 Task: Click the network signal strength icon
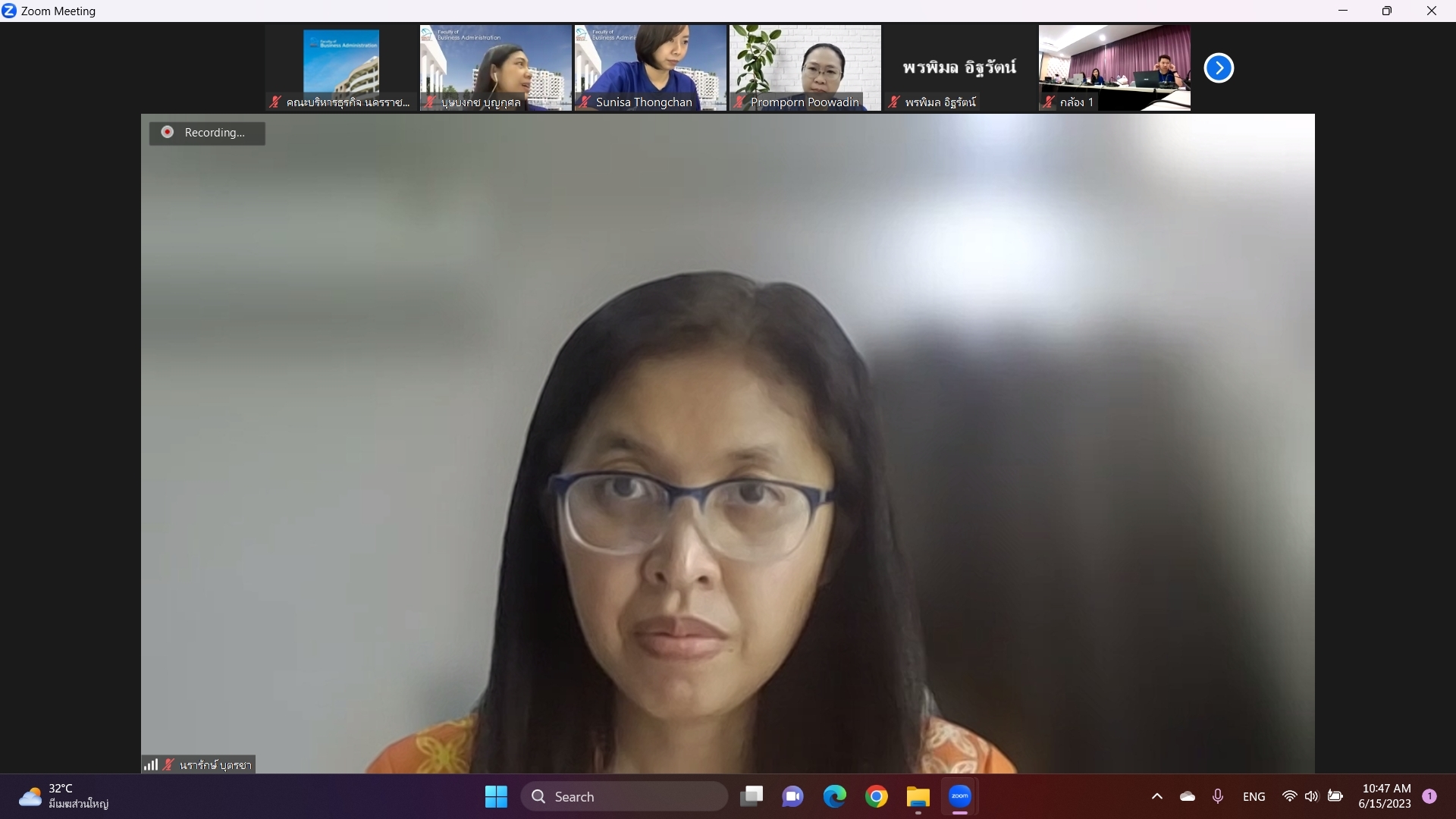151,764
